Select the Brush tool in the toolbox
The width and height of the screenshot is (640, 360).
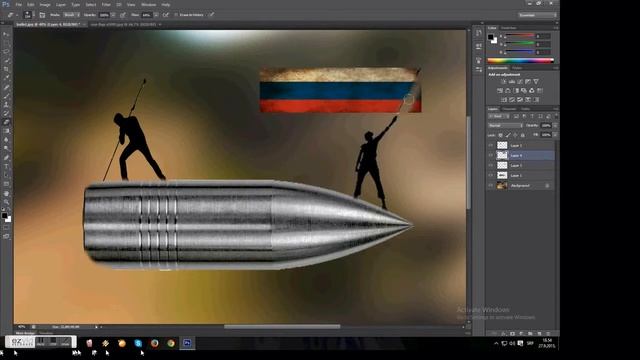coord(6,96)
